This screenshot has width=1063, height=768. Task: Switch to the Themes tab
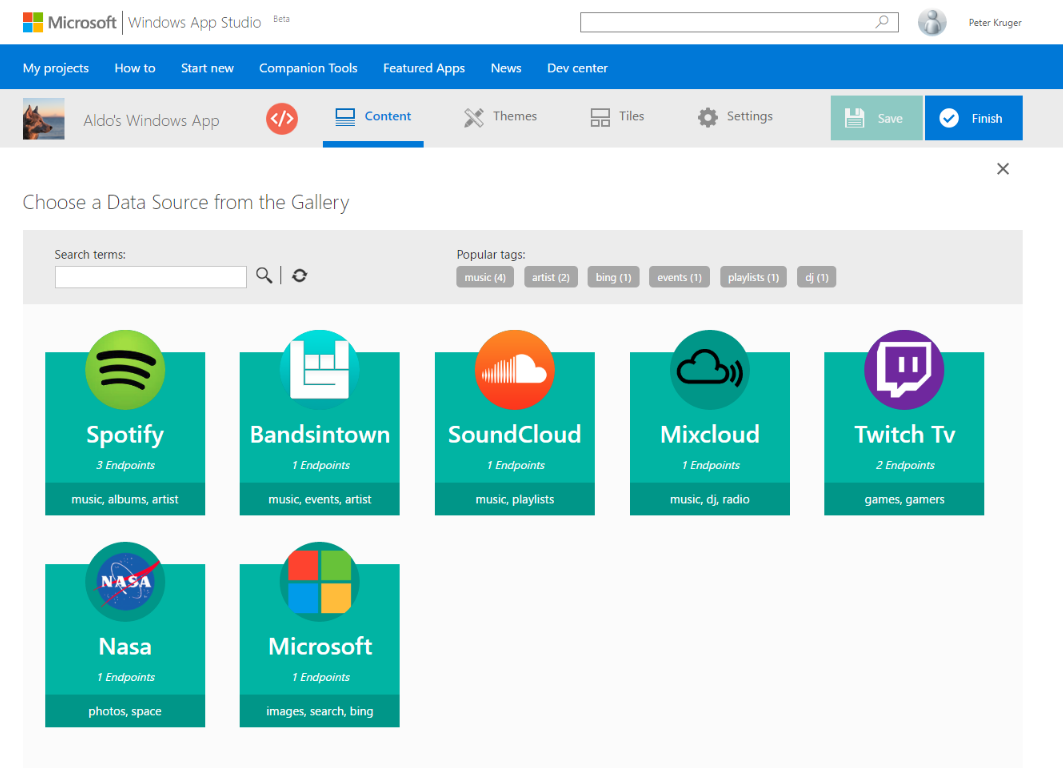click(500, 117)
